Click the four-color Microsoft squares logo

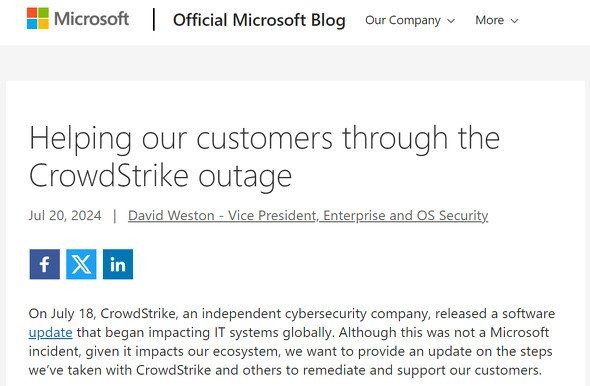(38, 18)
